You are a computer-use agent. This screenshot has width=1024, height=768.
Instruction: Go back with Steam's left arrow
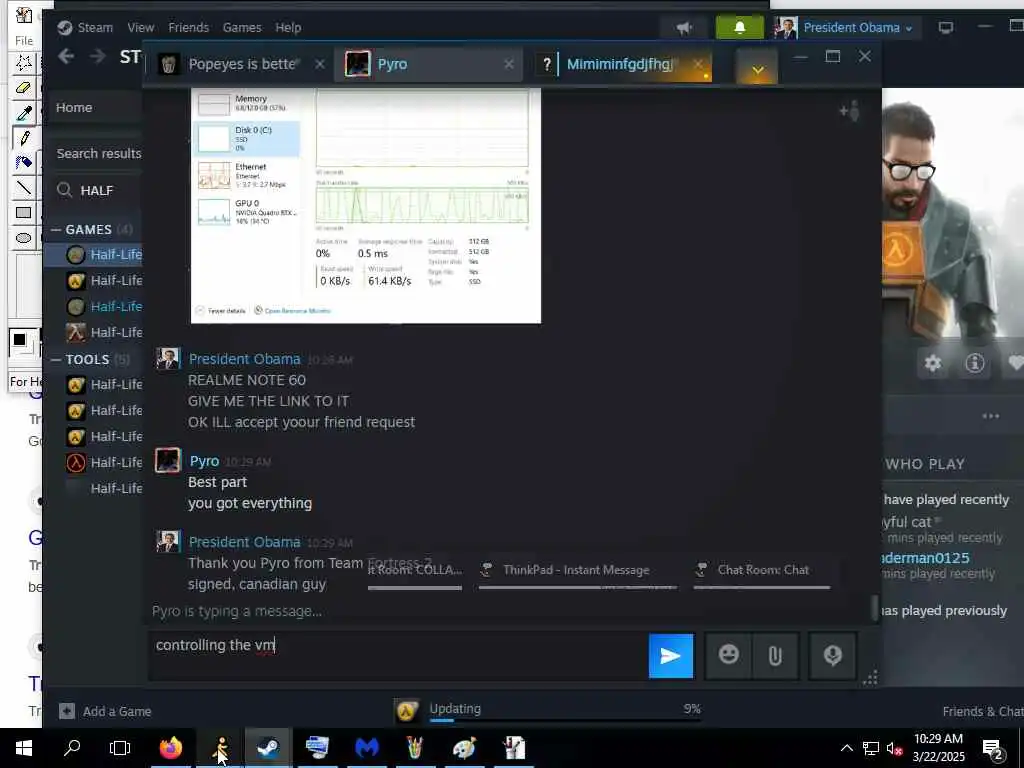point(66,57)
